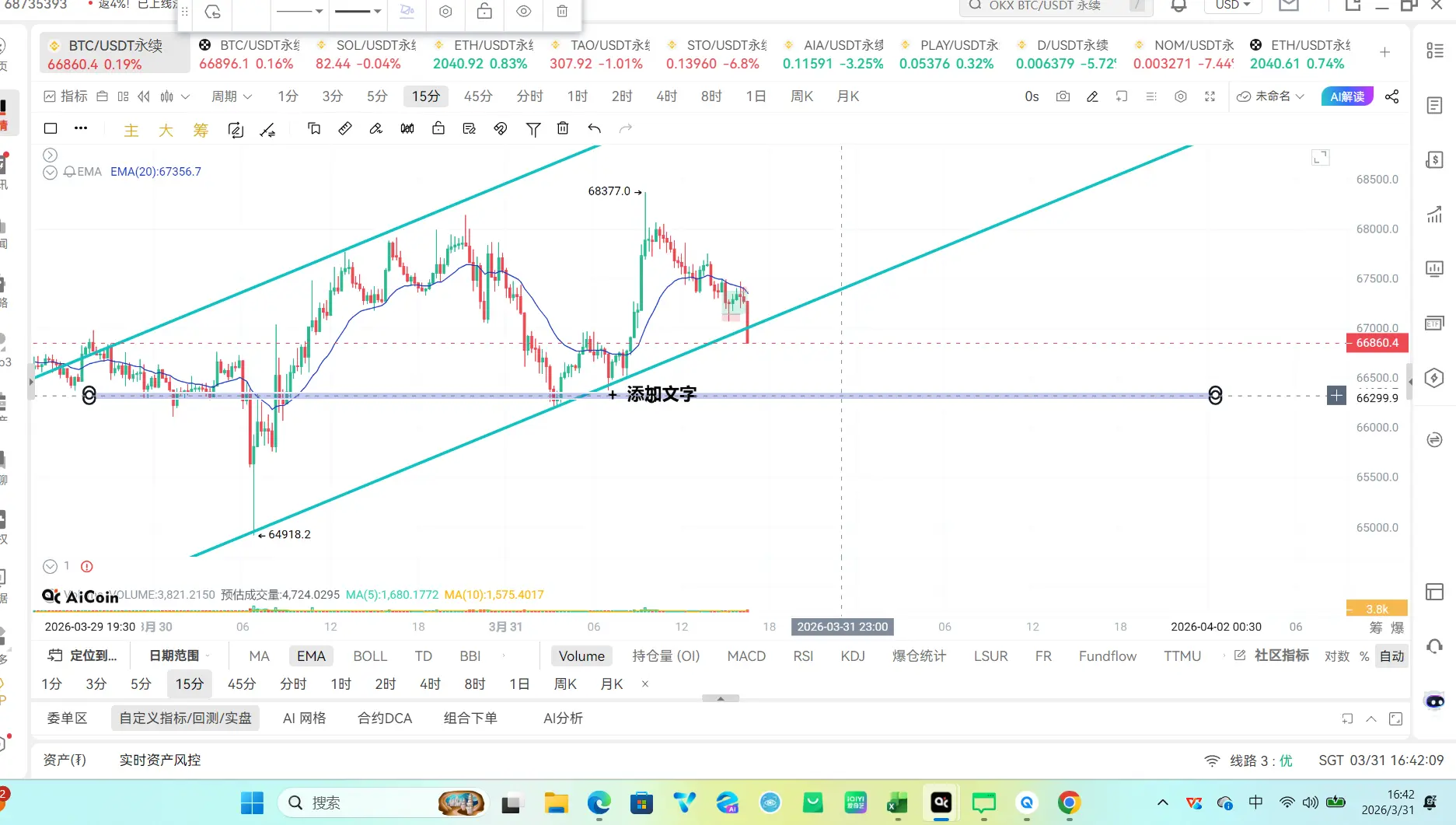The width and height of the screenshot is (1456, 825).
Task: Click the trash icon in drawing toolbar
Action: 563,128
